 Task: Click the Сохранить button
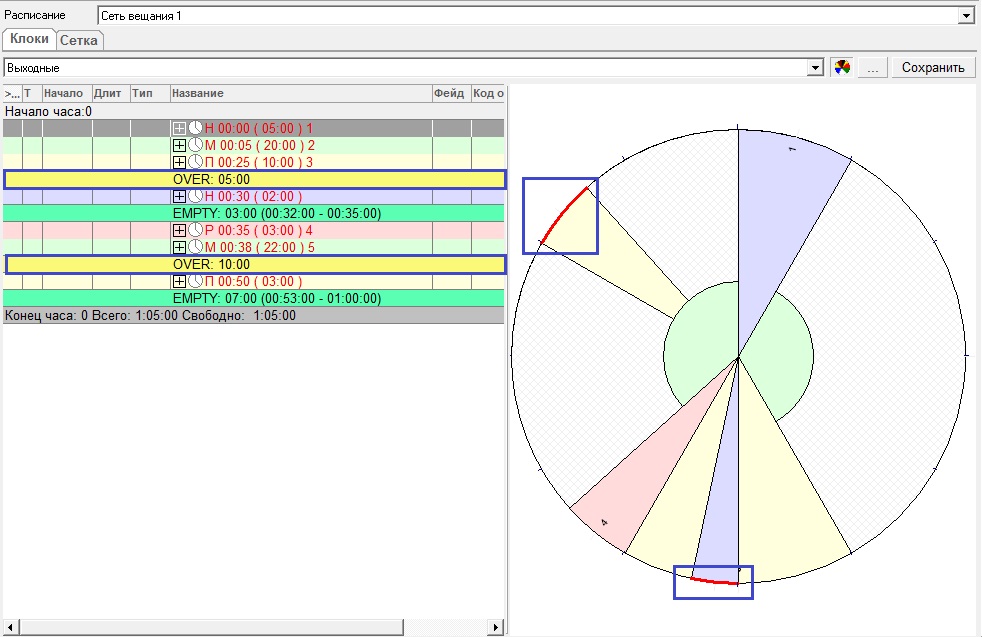[933, 68]
